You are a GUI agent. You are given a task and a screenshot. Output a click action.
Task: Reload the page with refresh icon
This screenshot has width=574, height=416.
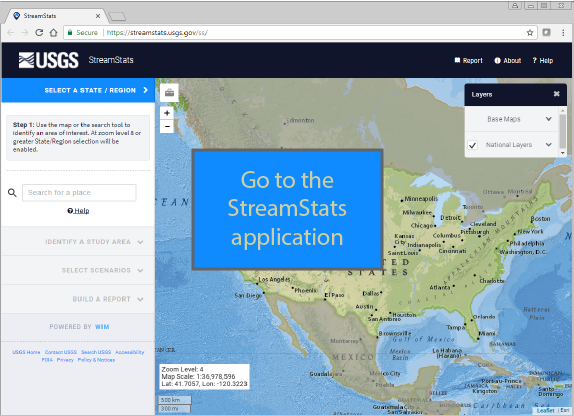coord(39,33)
